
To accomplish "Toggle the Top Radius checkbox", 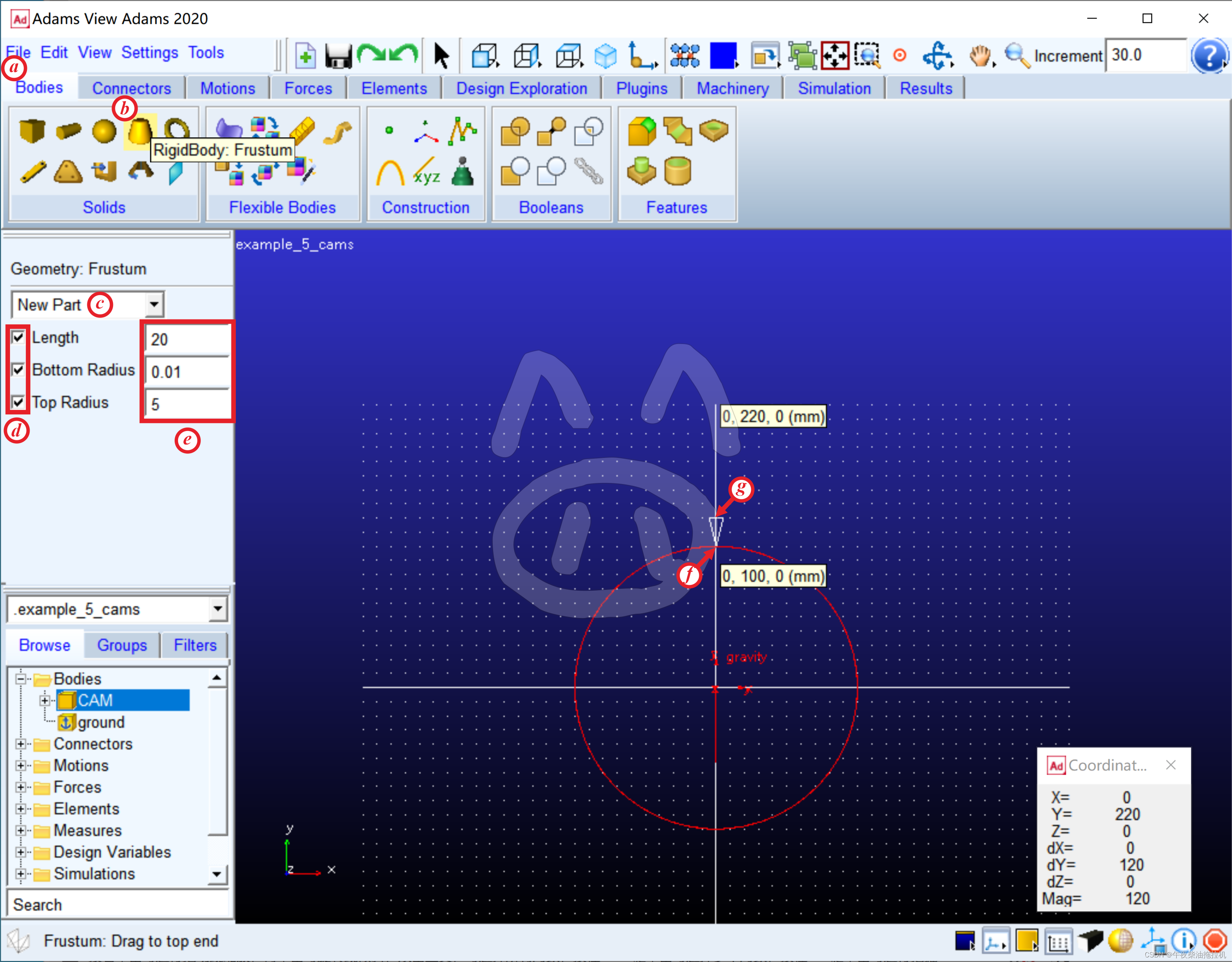I will [x=18, y=402].
